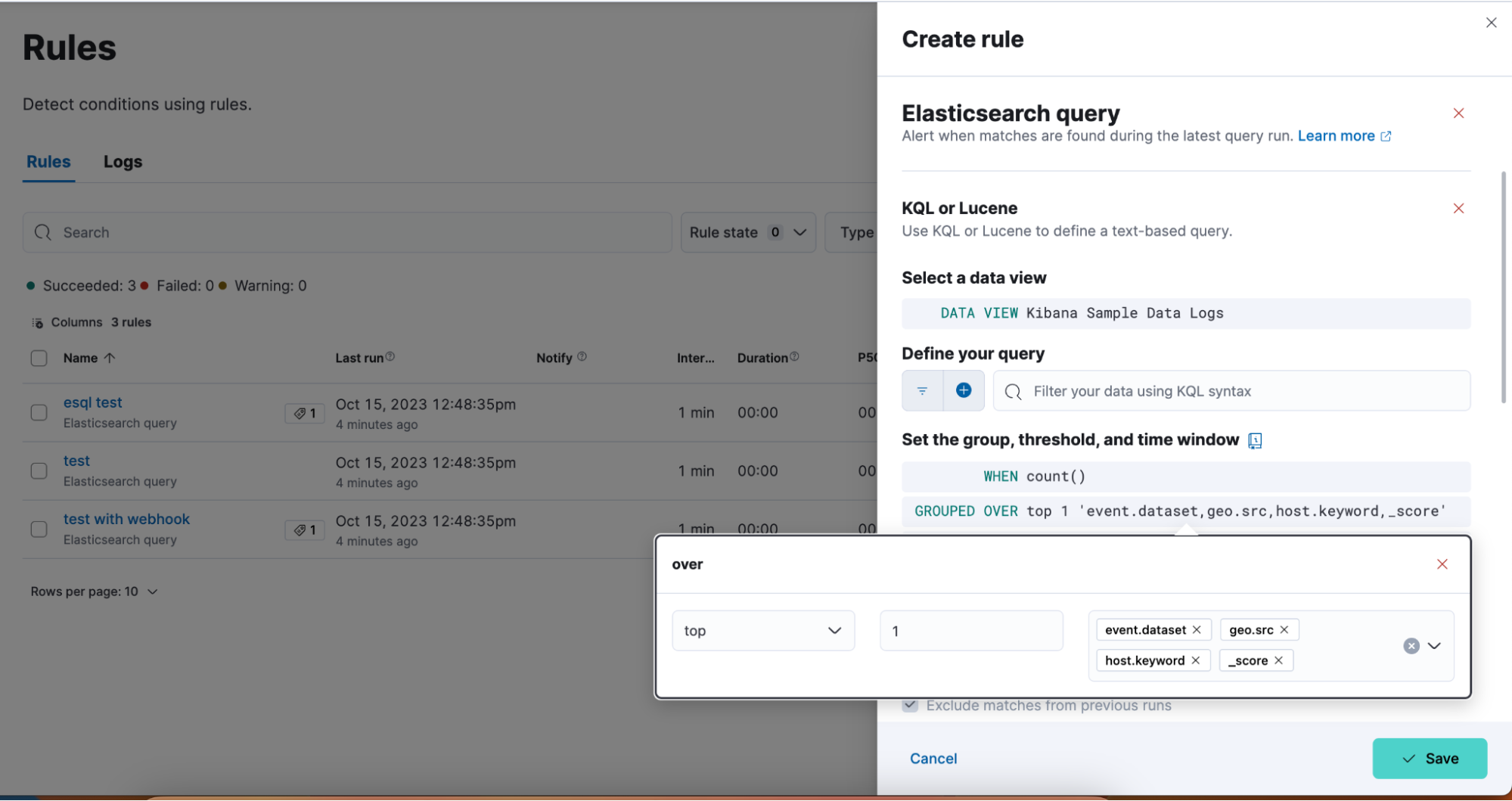Clear all selected fields in combo box

[1411, 646]
